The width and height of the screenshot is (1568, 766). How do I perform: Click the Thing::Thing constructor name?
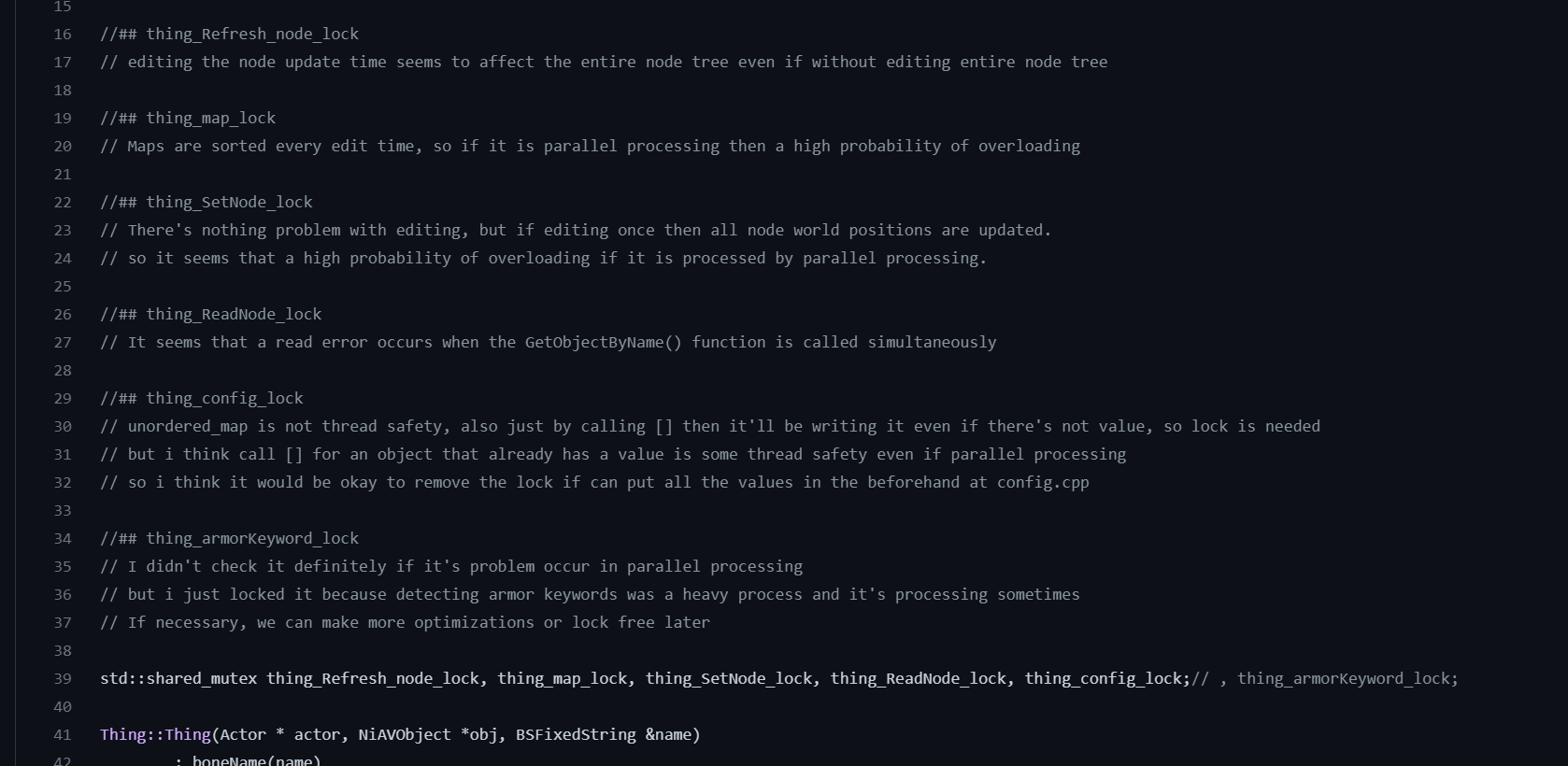[x=155, y=735]
